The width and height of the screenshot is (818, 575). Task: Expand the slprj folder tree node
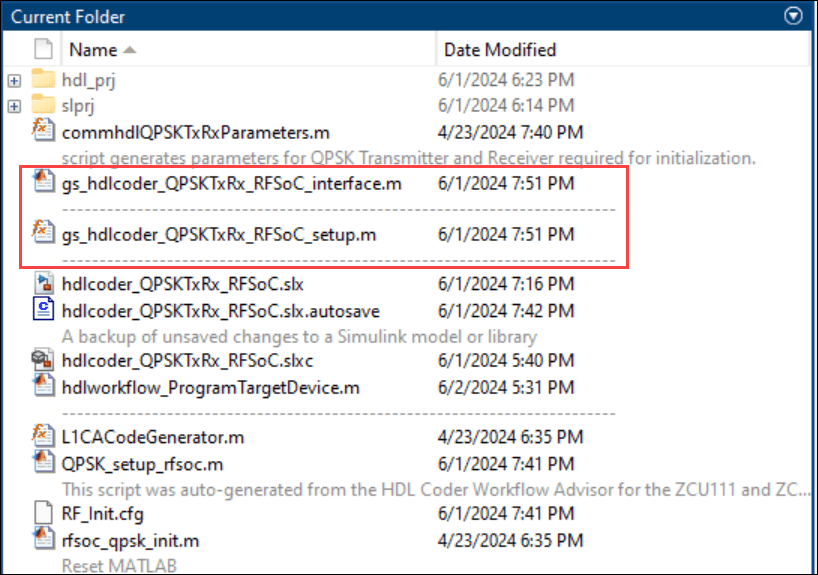click(x=14, y=106)
